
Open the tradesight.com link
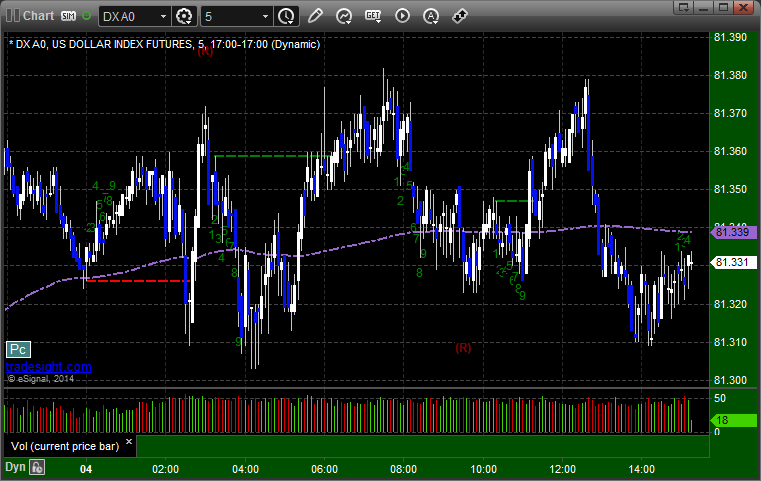click(49, 367)
